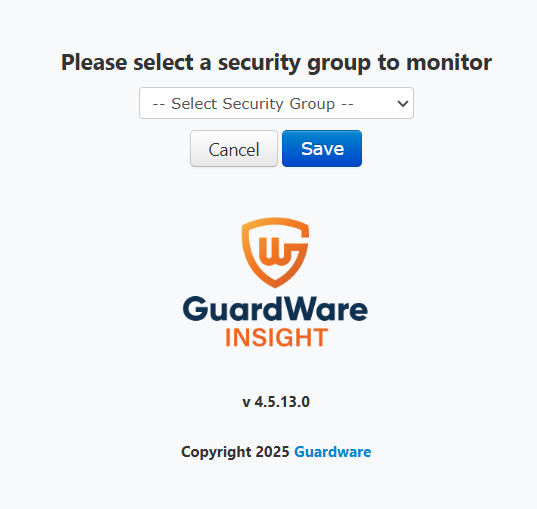The height and width of the screenshot is (509, 537).
Task: Click the orange GuardWare shield logo icon
Action: coord(275,252)
